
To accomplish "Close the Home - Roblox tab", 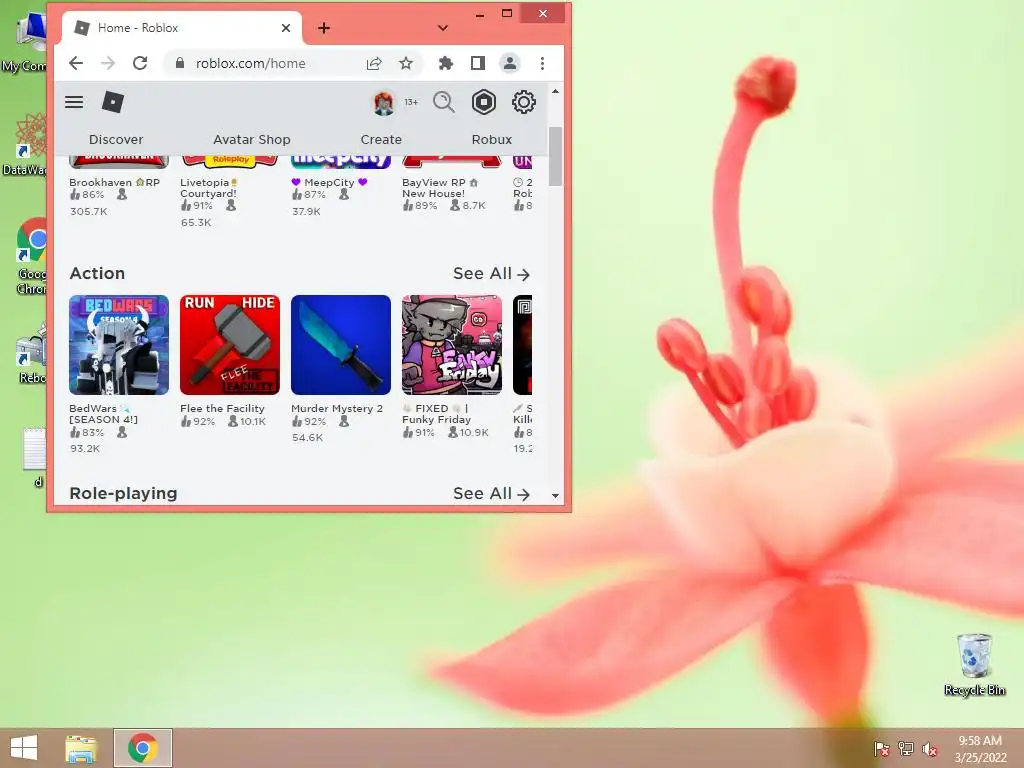I will 285,28.
